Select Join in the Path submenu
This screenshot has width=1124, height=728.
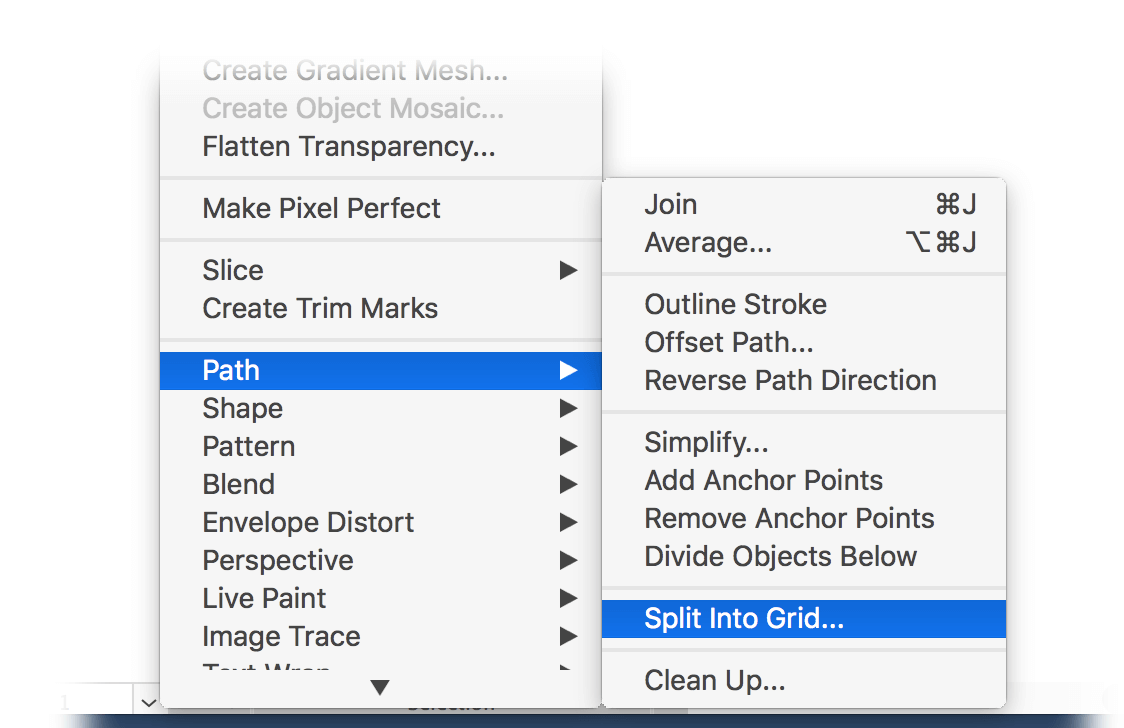click(804, 204)
